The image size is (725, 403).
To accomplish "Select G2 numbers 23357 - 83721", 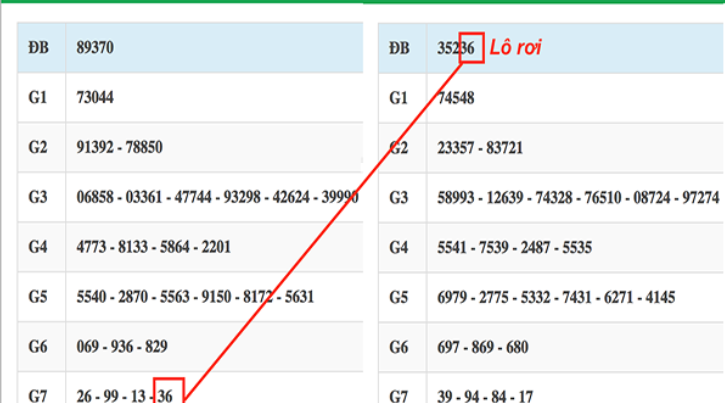I will [x=480, y=147].
